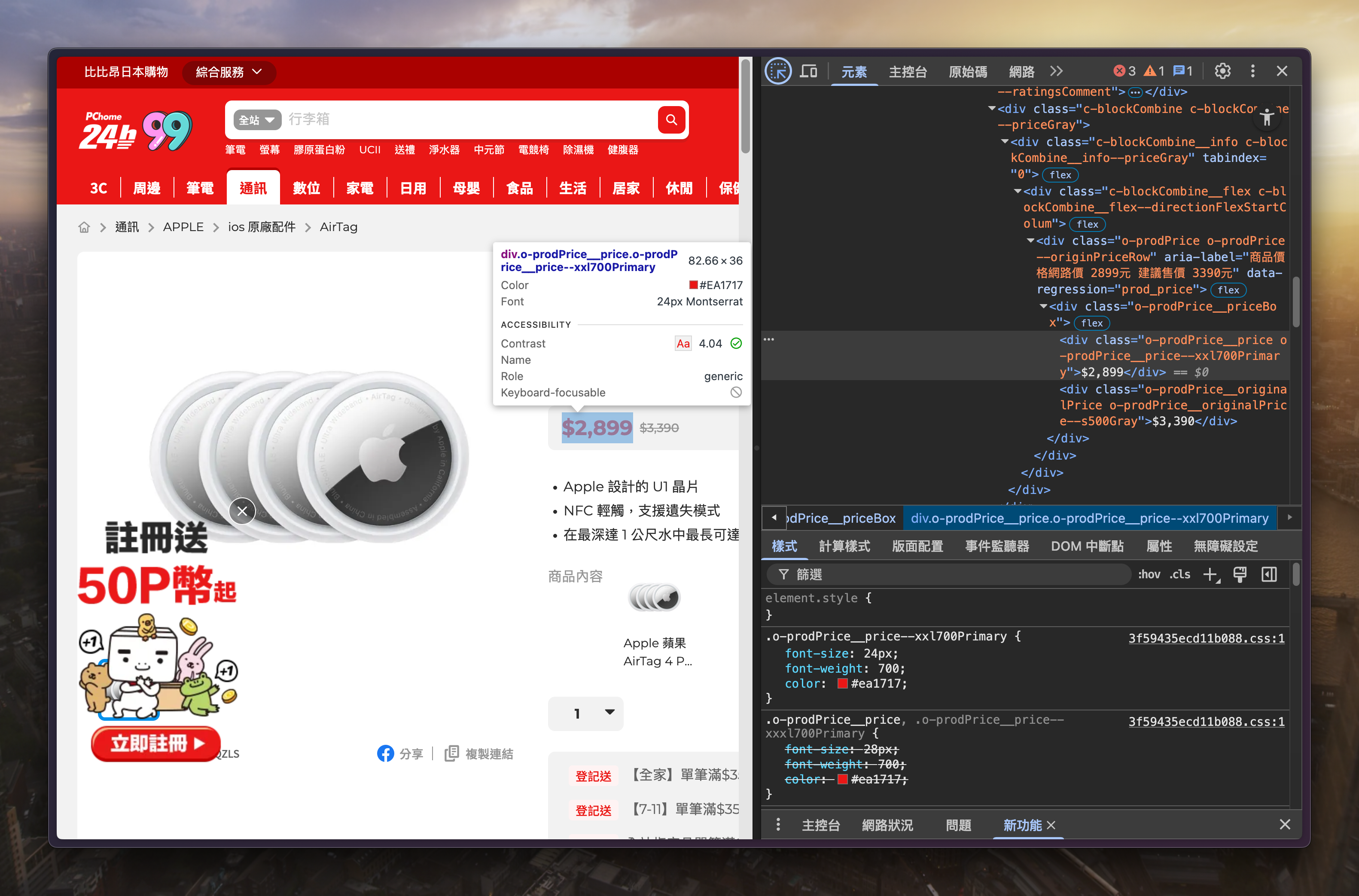This screenshot has width=1359, height=896.
Task: Click the home breadcrumb icon
Action: click(x=84, y=227)
